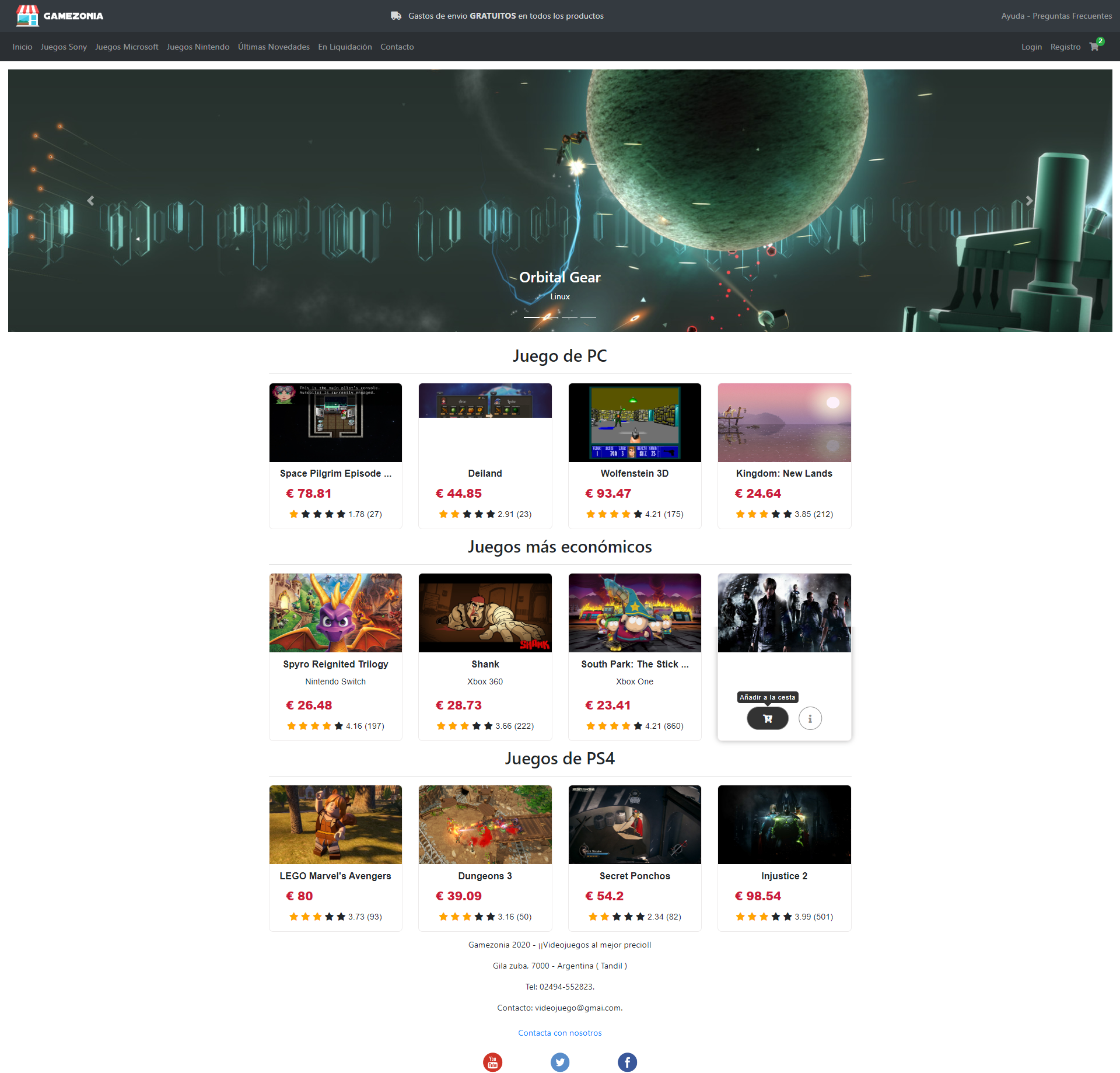Select the first carousel slide indicator

click(531, 317)
